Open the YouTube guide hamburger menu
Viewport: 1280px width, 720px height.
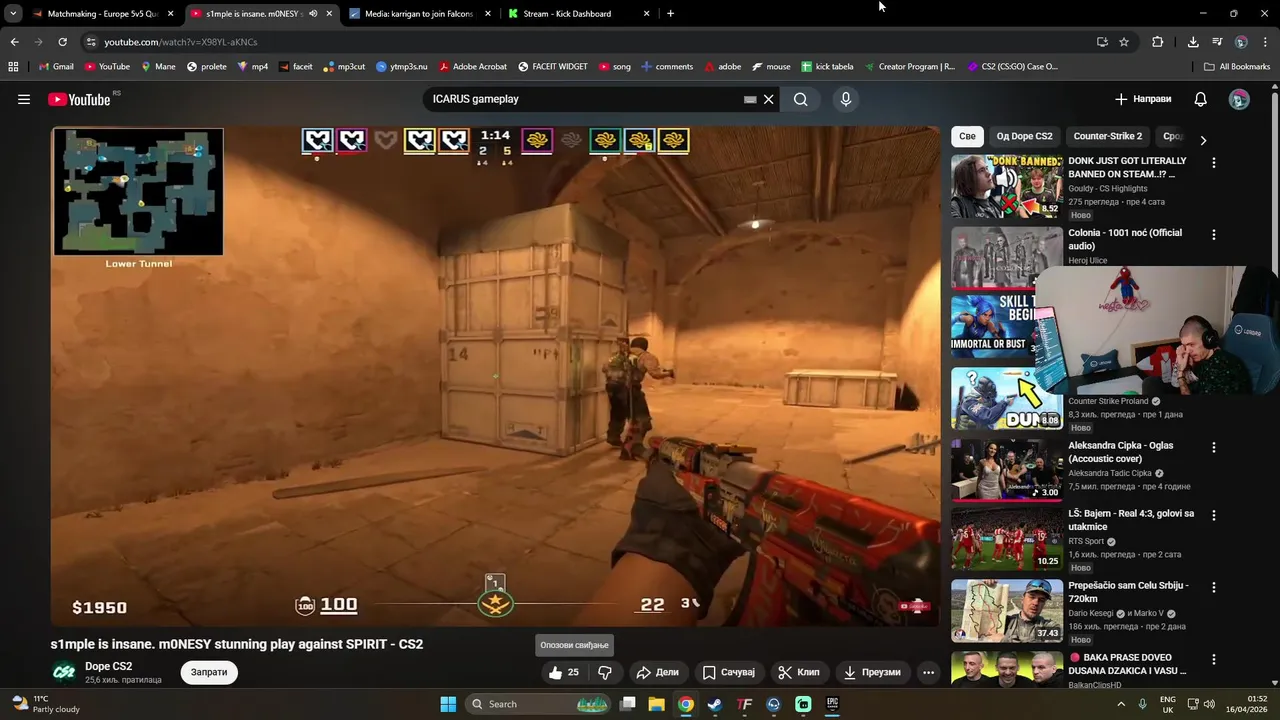pos(24,99)
